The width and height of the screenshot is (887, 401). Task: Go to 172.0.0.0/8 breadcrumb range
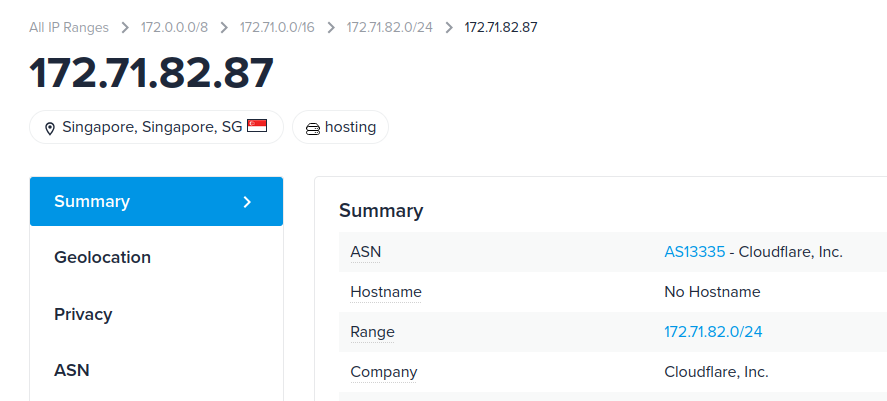[x=174, y=27]
